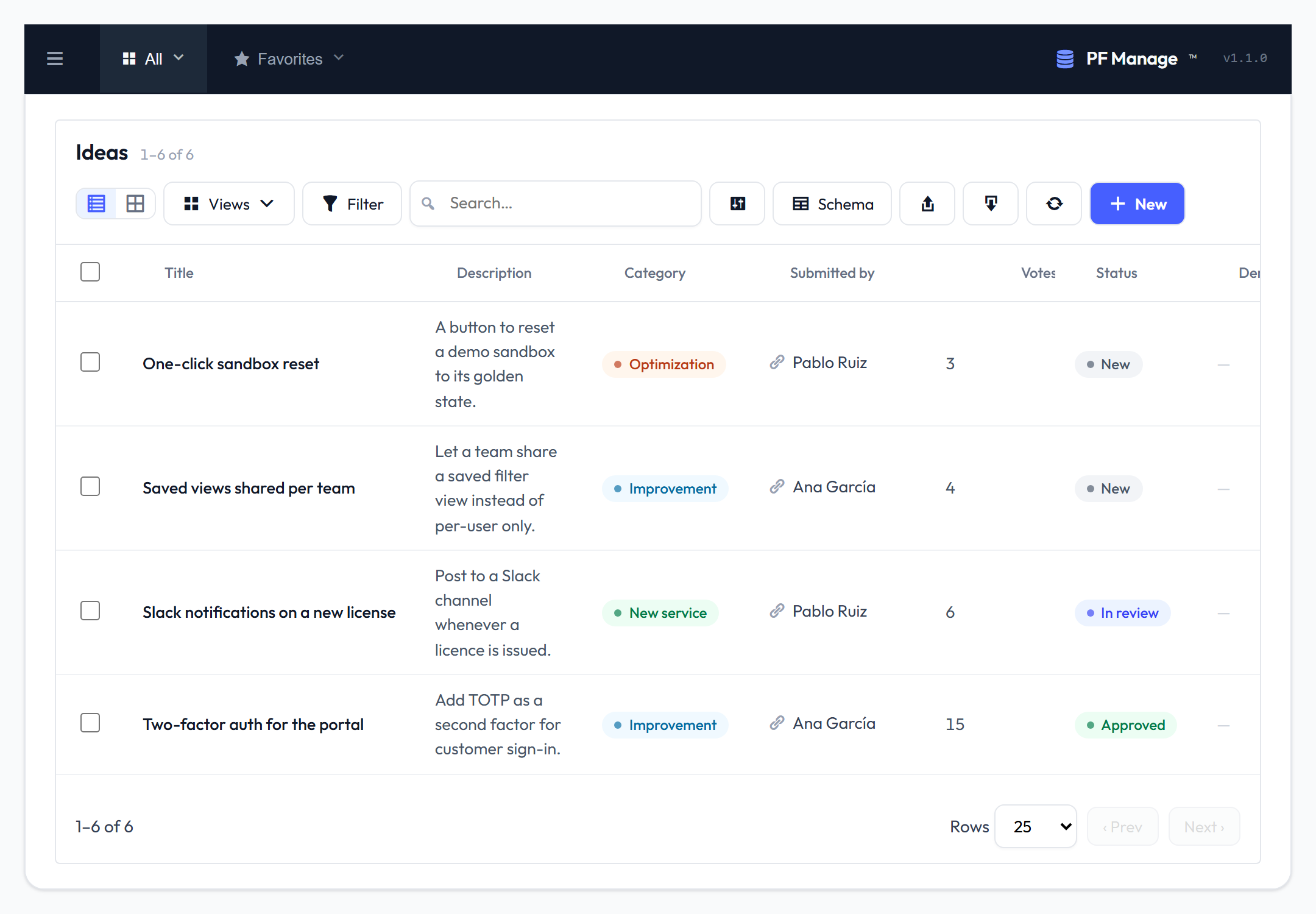The image size is (1316, 914).
Task: Click the Prev page button
Action: point(1122,827)
